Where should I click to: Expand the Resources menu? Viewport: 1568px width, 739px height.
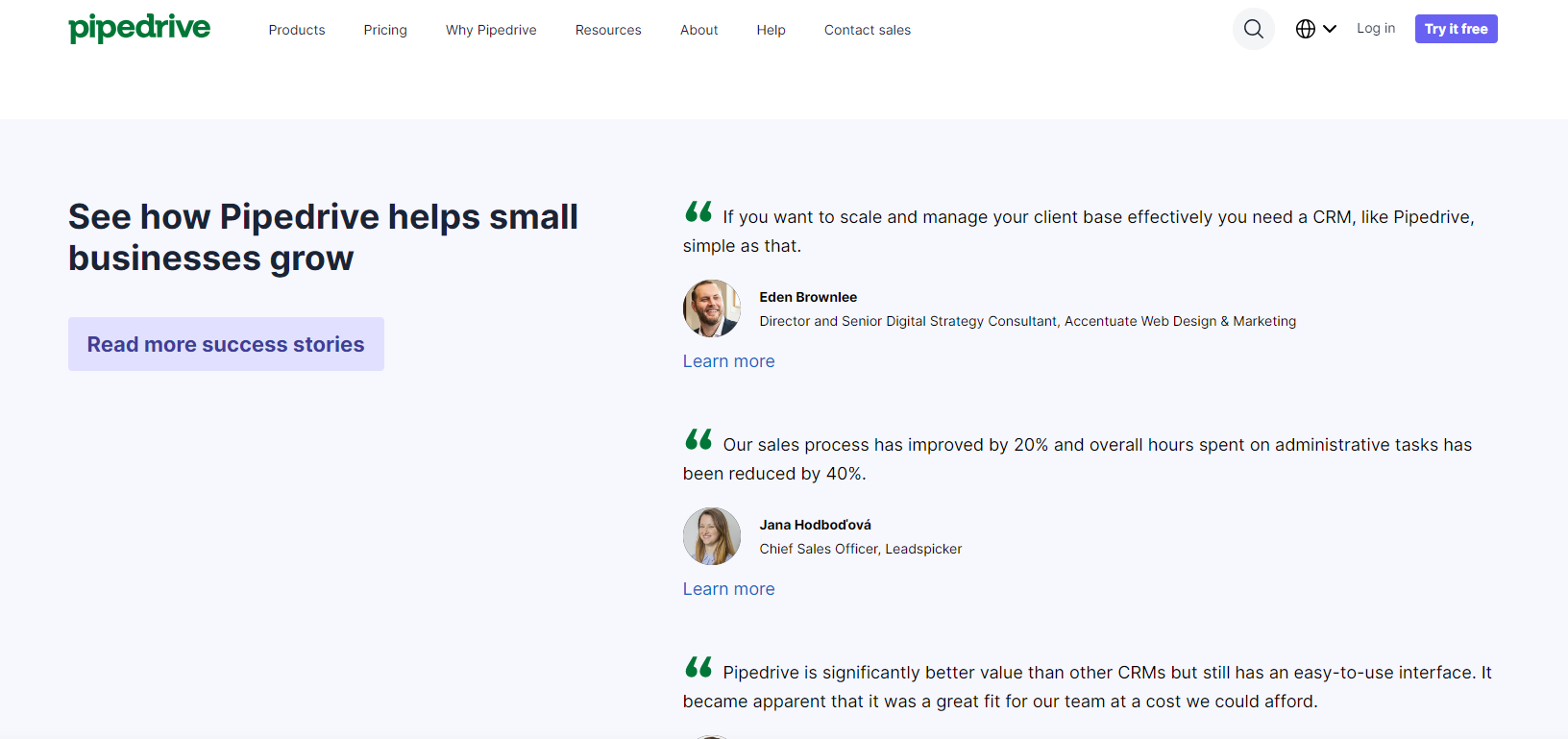click(608, 30)
